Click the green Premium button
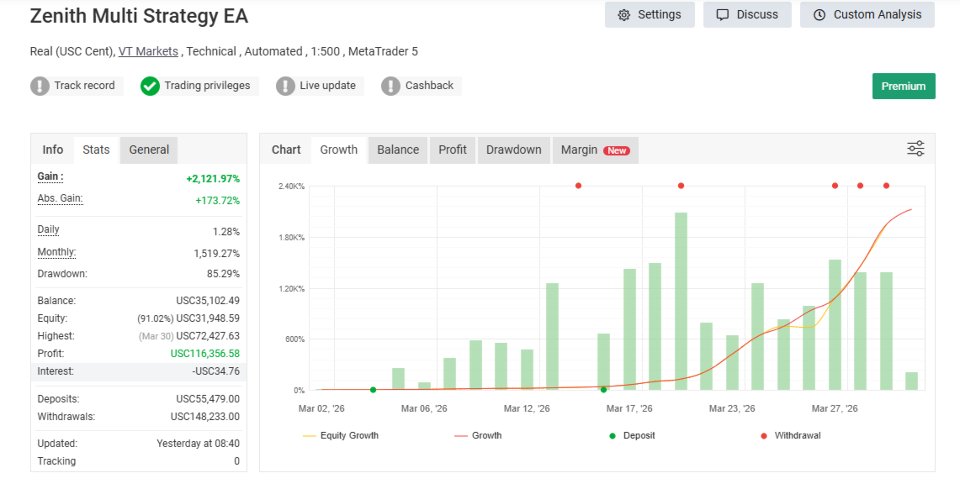The height and width of the screenshot is (489, 960). pyautogui.click(x=903, y=86)
